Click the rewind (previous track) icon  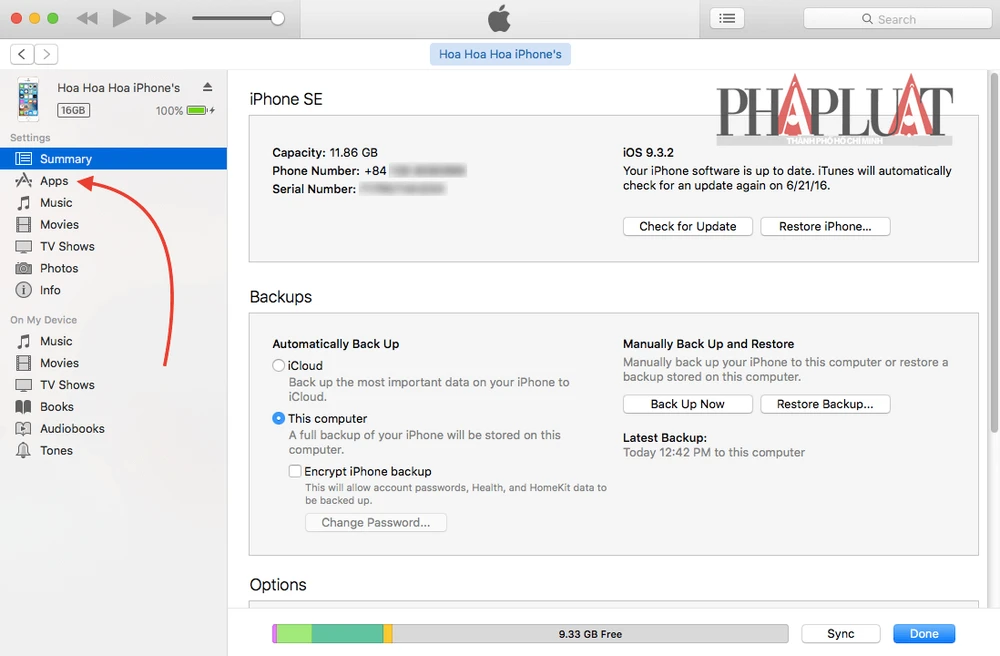[87, 18]
